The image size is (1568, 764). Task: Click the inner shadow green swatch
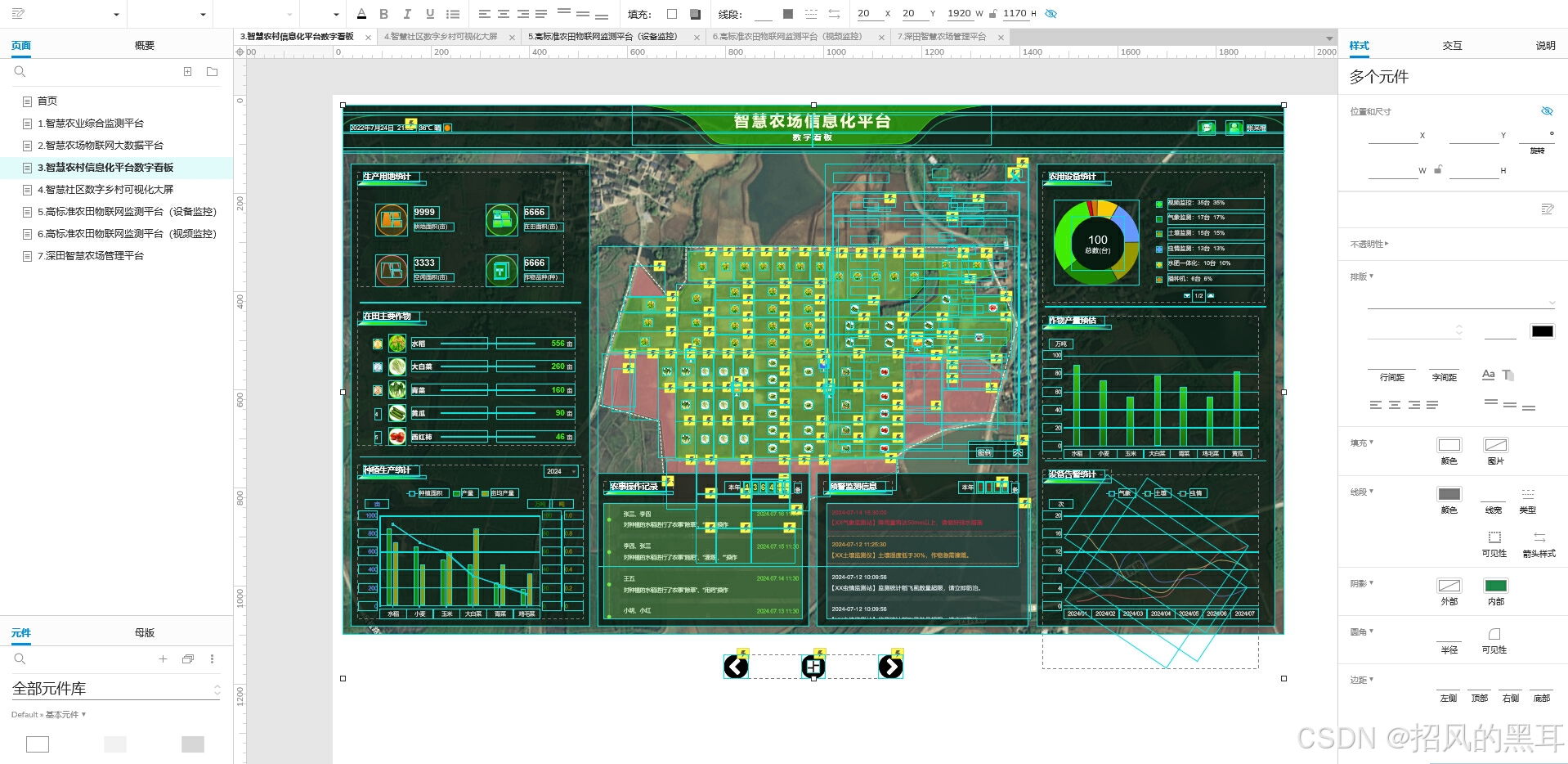1495,586
